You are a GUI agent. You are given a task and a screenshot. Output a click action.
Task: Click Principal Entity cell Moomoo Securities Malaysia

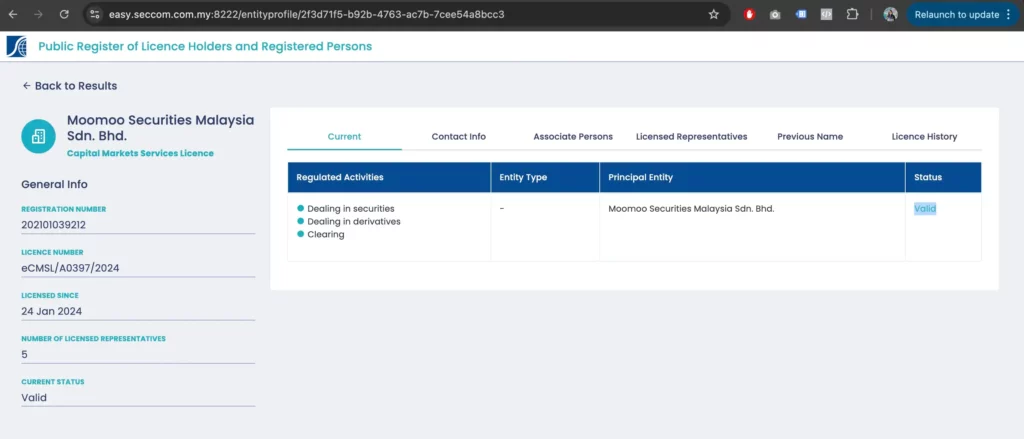click(691, 209)
